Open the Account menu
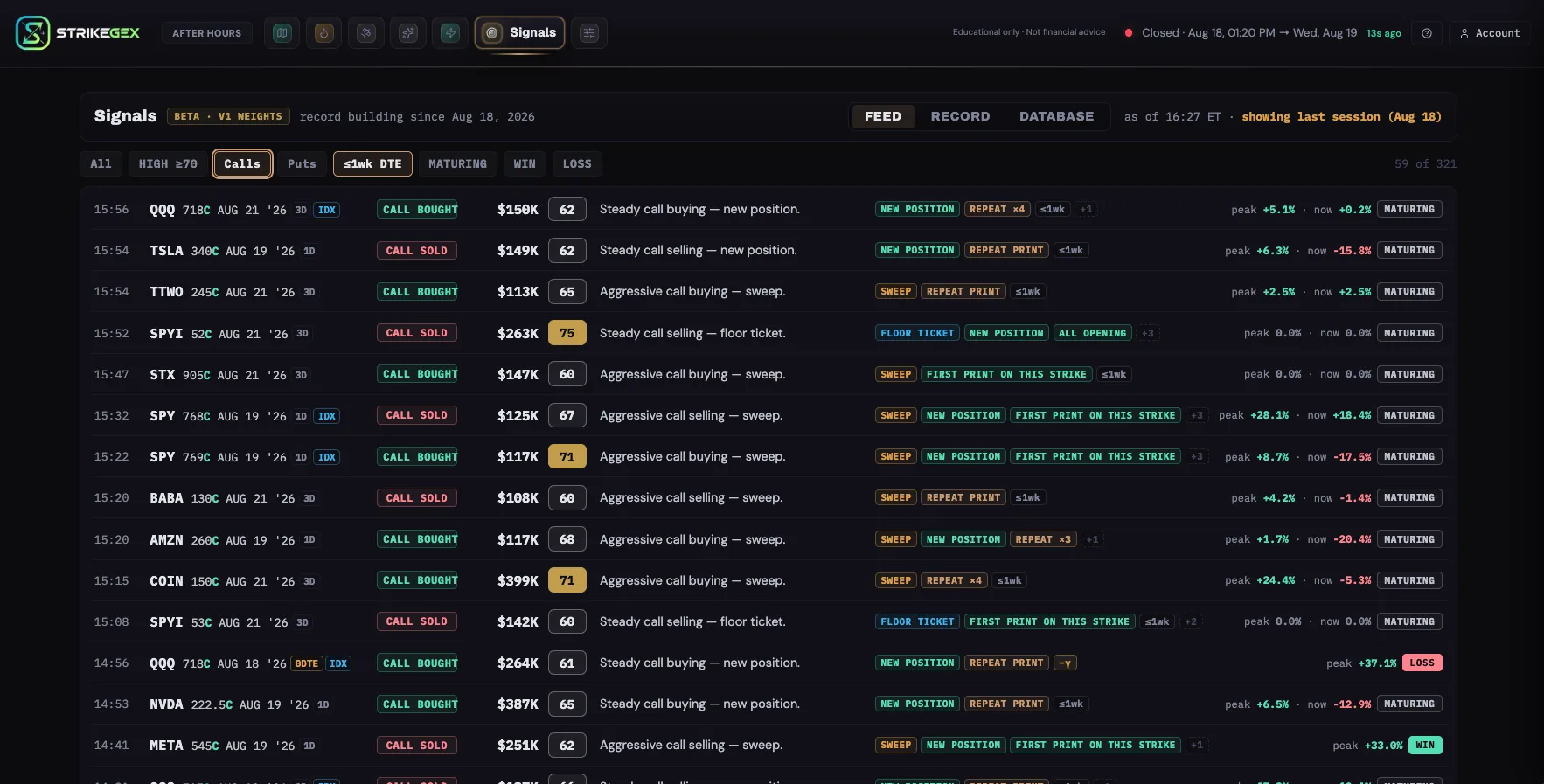The image size is (1544, 784). pos(1490,33)
